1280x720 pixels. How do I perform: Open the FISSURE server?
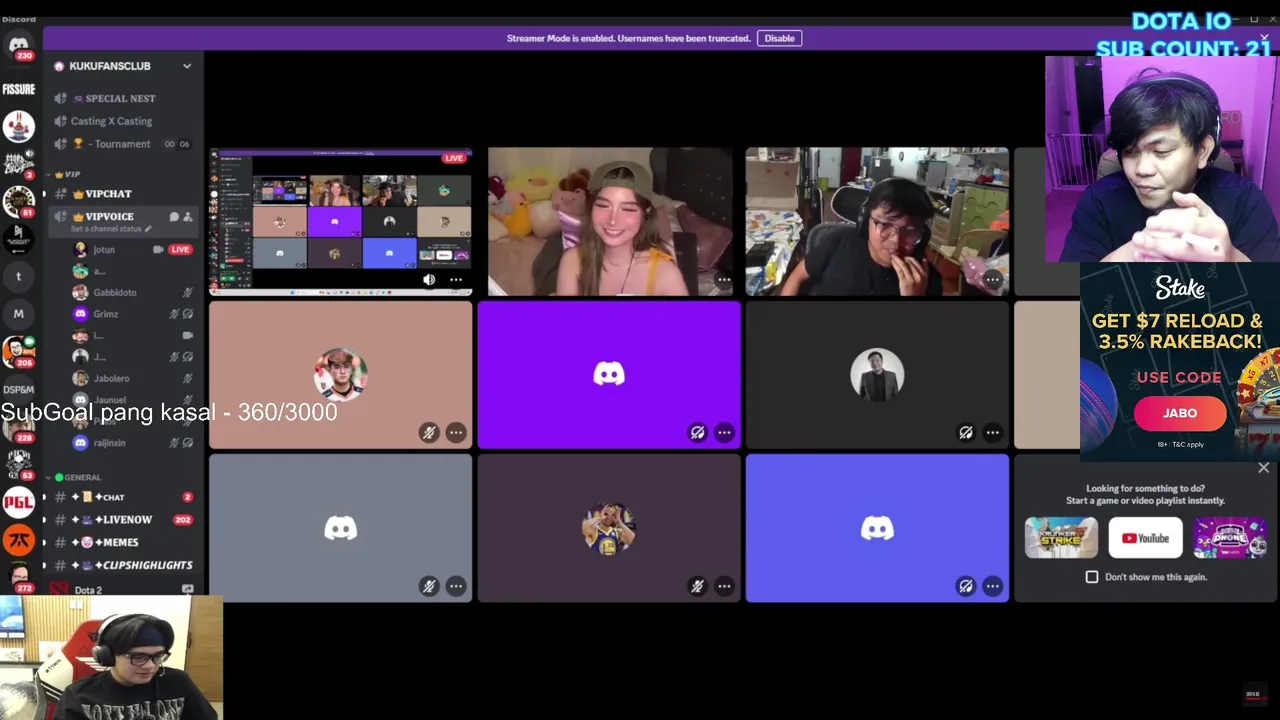[18, 89]
